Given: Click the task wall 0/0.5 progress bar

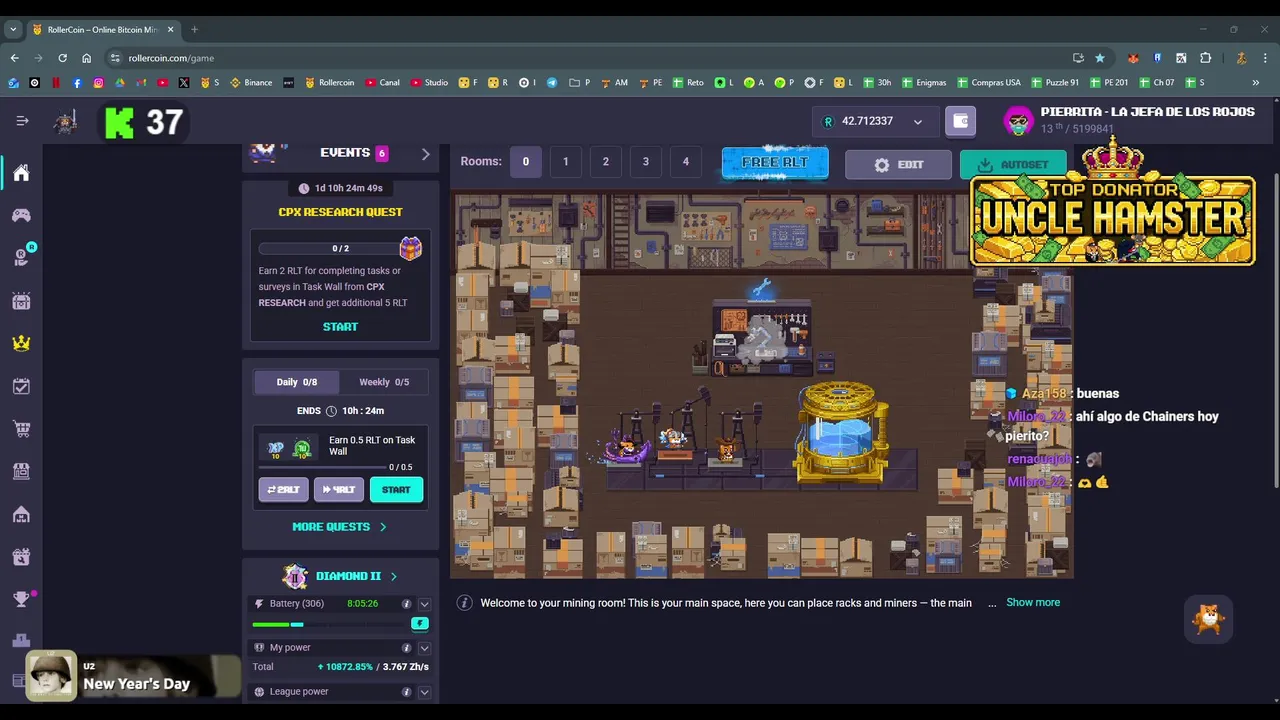Looking at the screenshot, I should pos(322,467).
